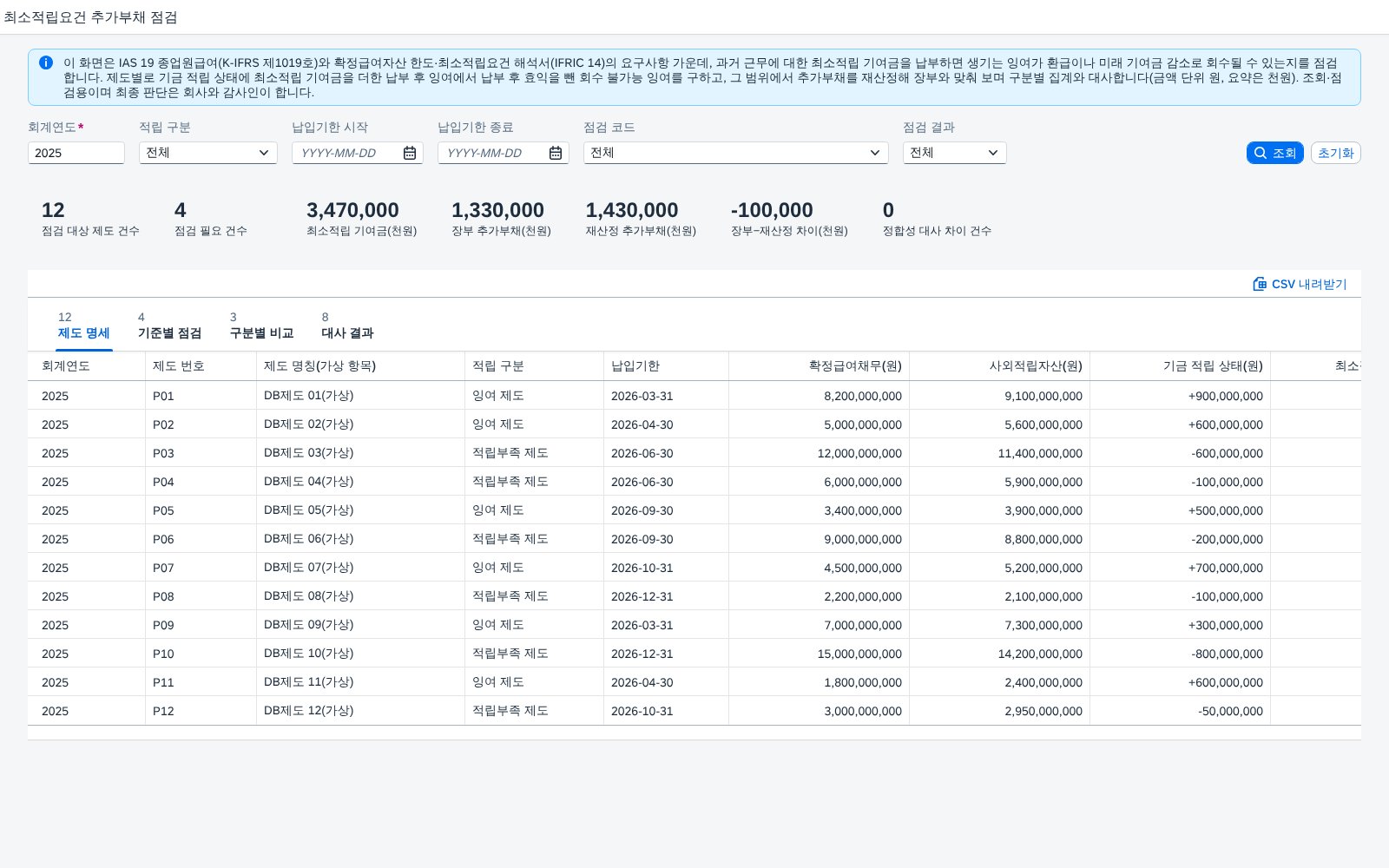Click DB제도 10(가상) name cell
1389x868 pixels.
pyautogui.click(x=308, y=654)
